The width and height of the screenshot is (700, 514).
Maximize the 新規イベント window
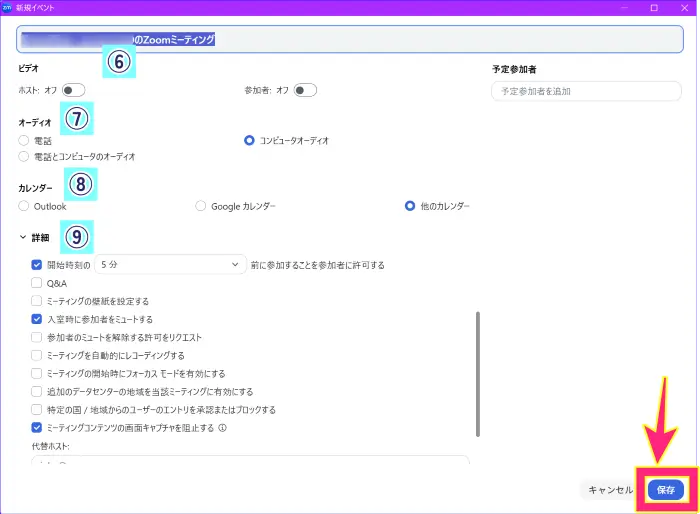click(654, 8)
